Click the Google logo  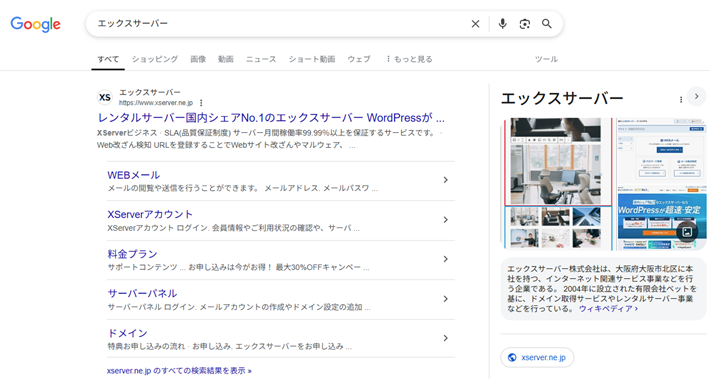pos(35,24)
